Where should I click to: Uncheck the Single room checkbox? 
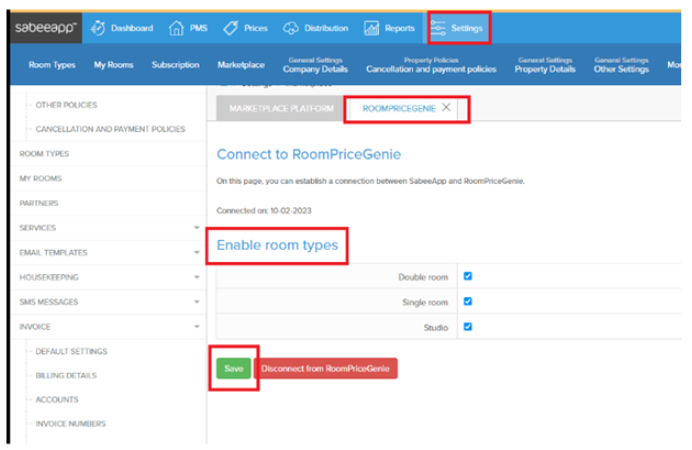pyautogui.click(x=468, y=301)
